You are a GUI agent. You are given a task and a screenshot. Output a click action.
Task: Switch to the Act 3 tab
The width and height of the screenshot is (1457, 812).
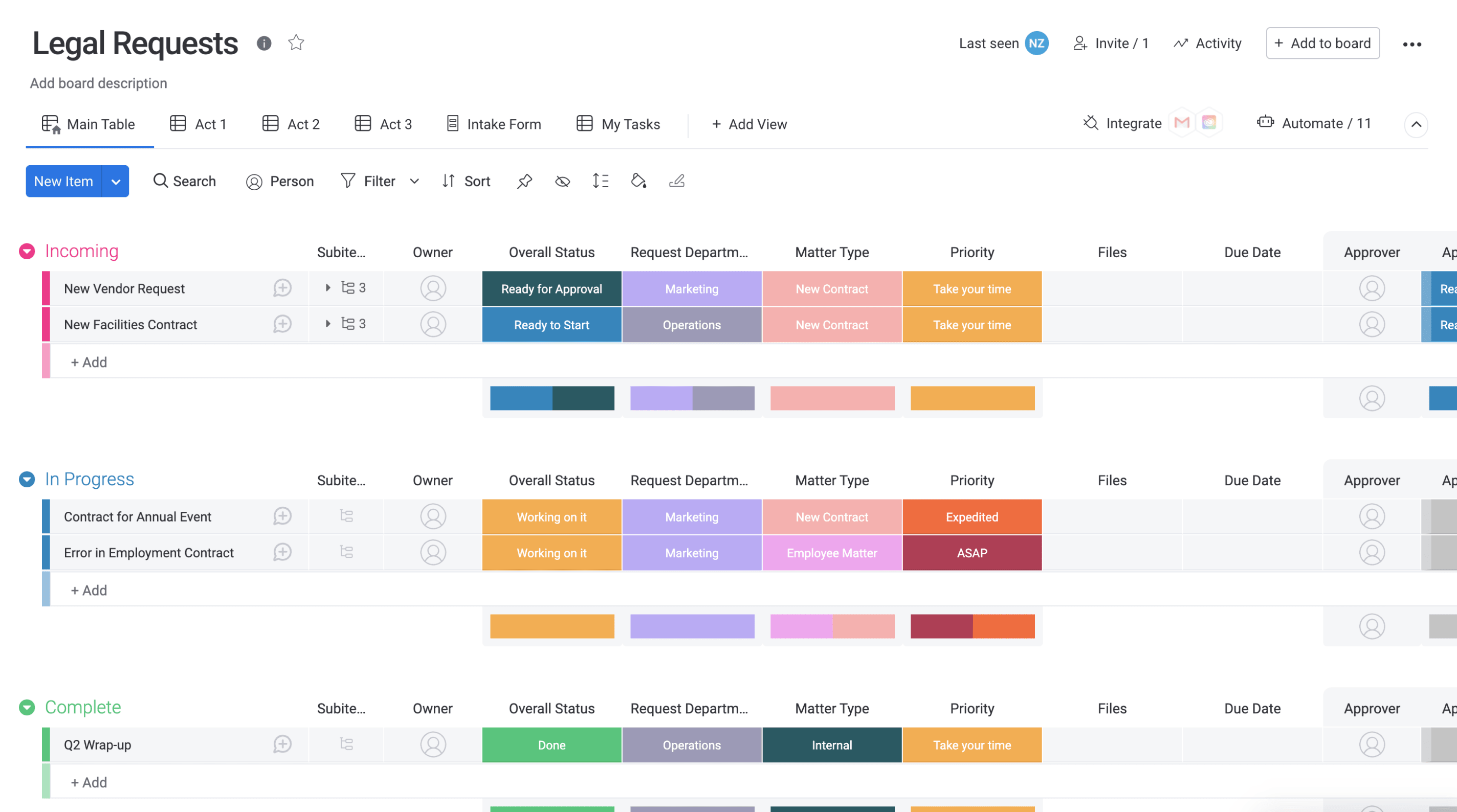tap(384, 124)
